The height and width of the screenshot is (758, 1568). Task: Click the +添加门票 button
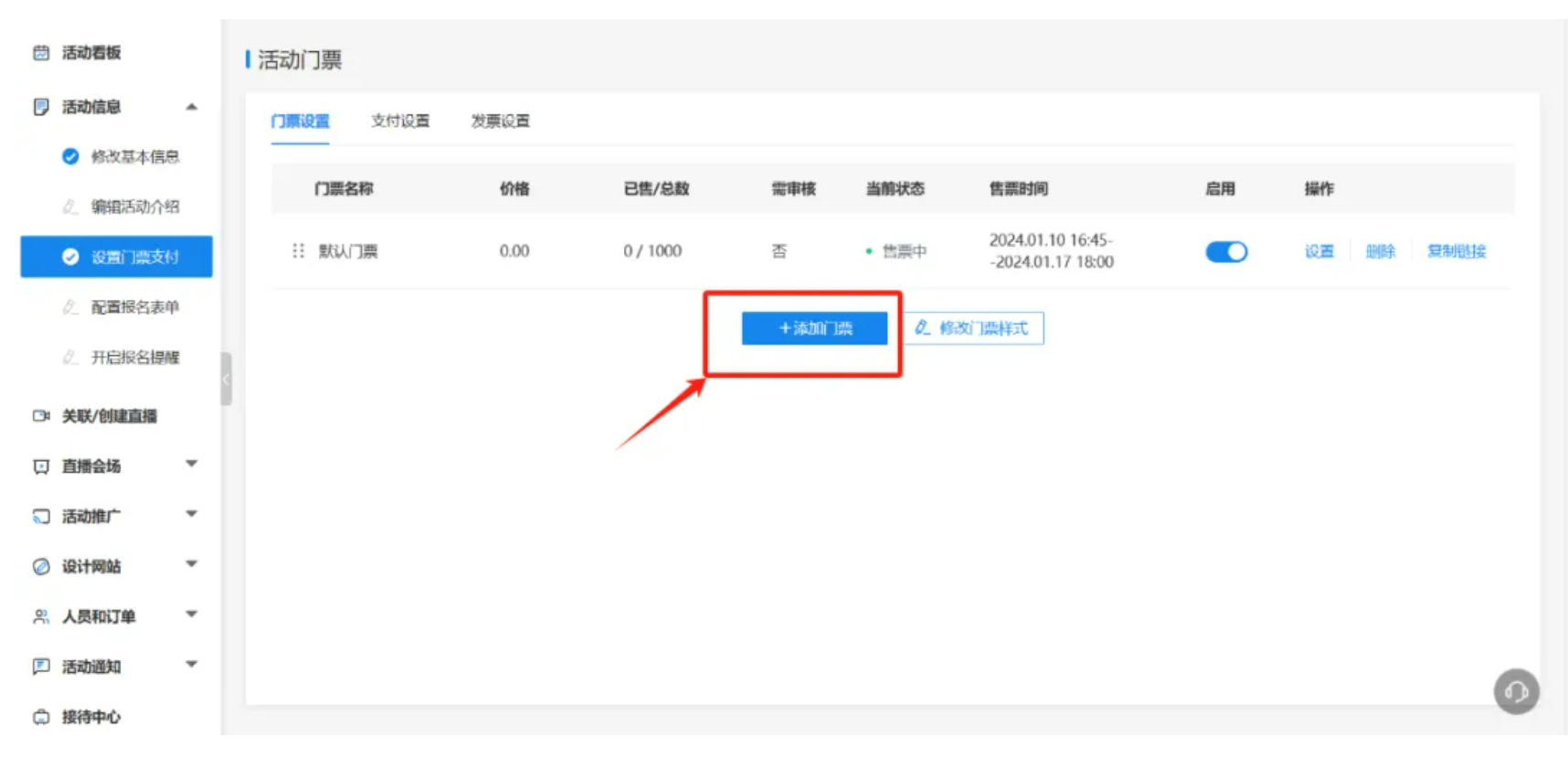814,328
